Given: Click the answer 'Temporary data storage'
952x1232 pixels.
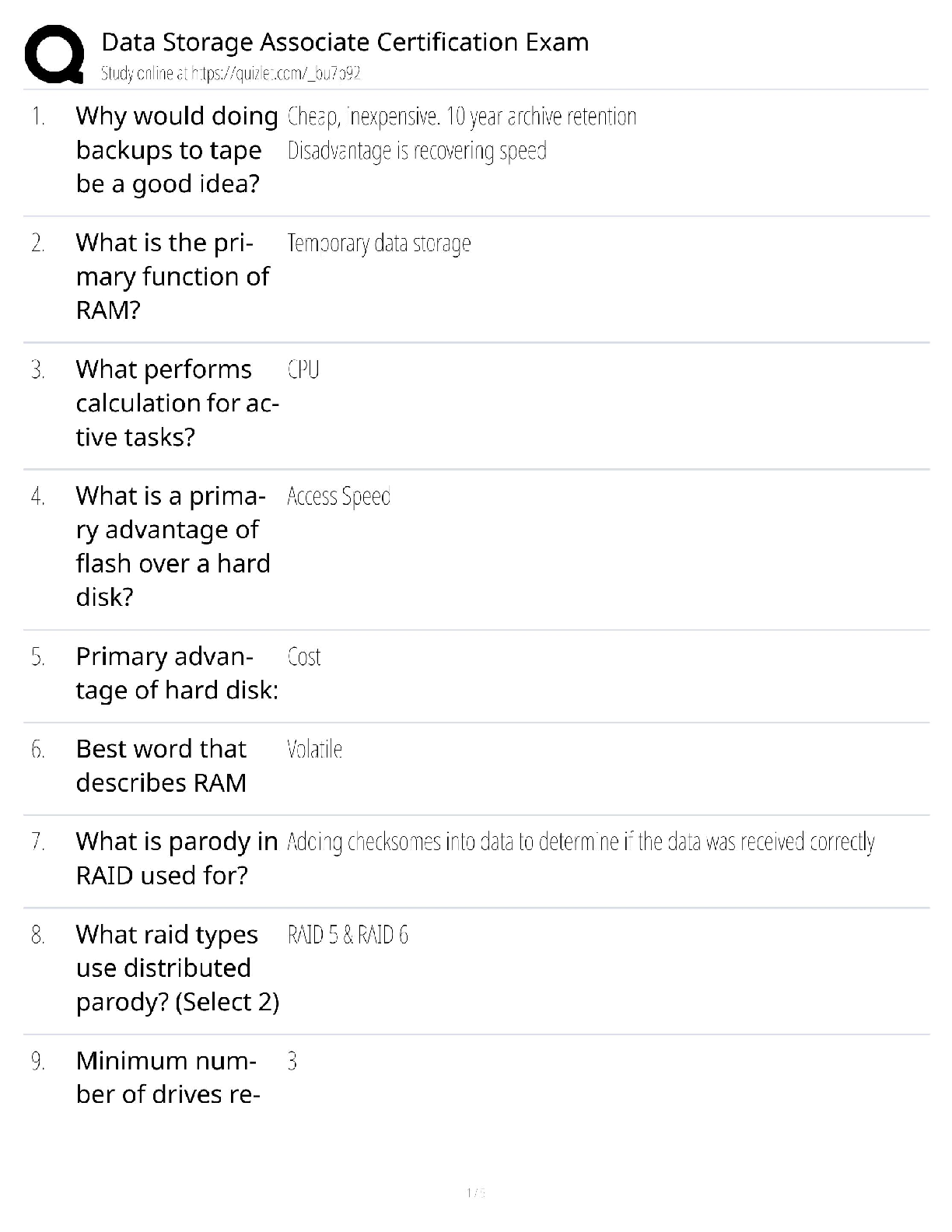Looking at the screenshot, I should coord(379,243).
